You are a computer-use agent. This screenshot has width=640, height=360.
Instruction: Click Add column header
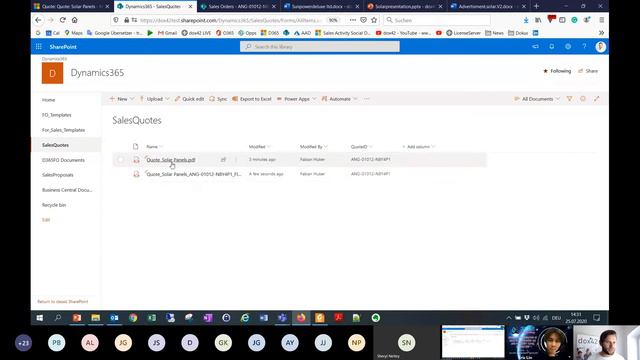click(419, 147)
